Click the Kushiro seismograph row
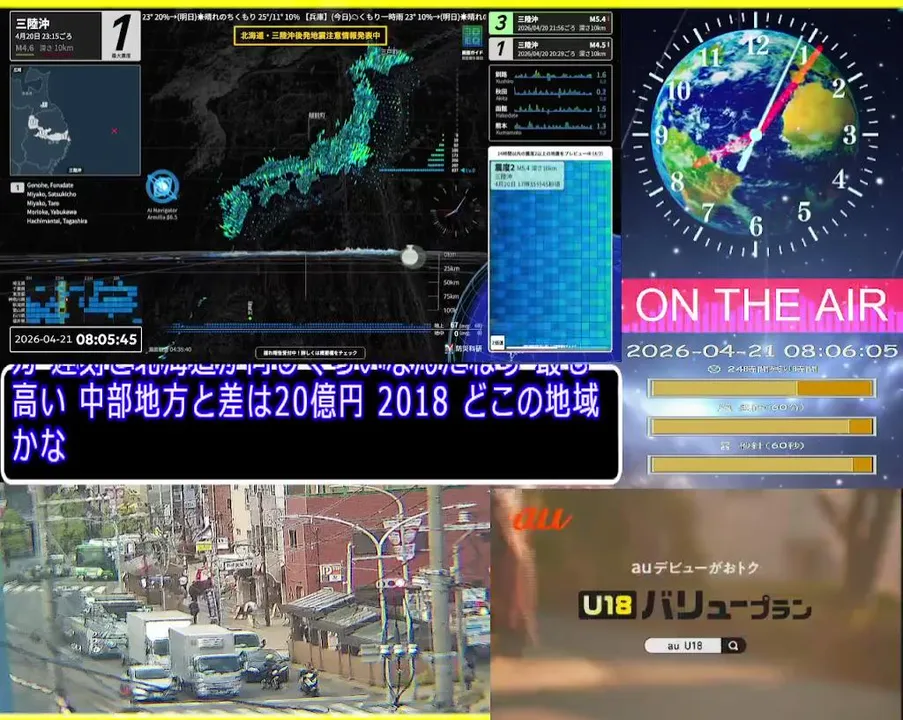903x720 pixels. [551, 76]
